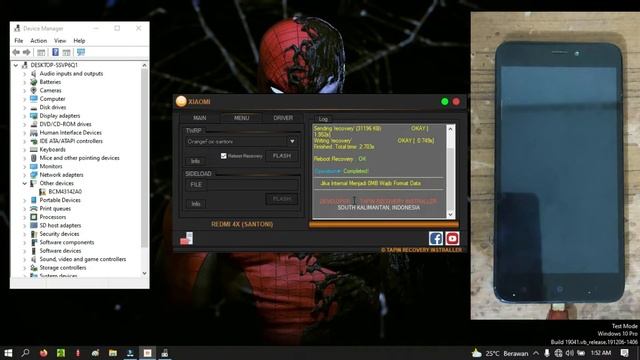Expand the Processors category
Viewport: 640px width, 360px height.
click(24, 217)
